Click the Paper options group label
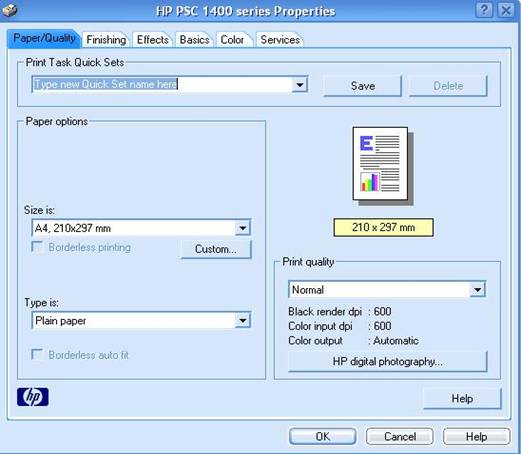Viewport: 521px width, 454px height. 57,121
